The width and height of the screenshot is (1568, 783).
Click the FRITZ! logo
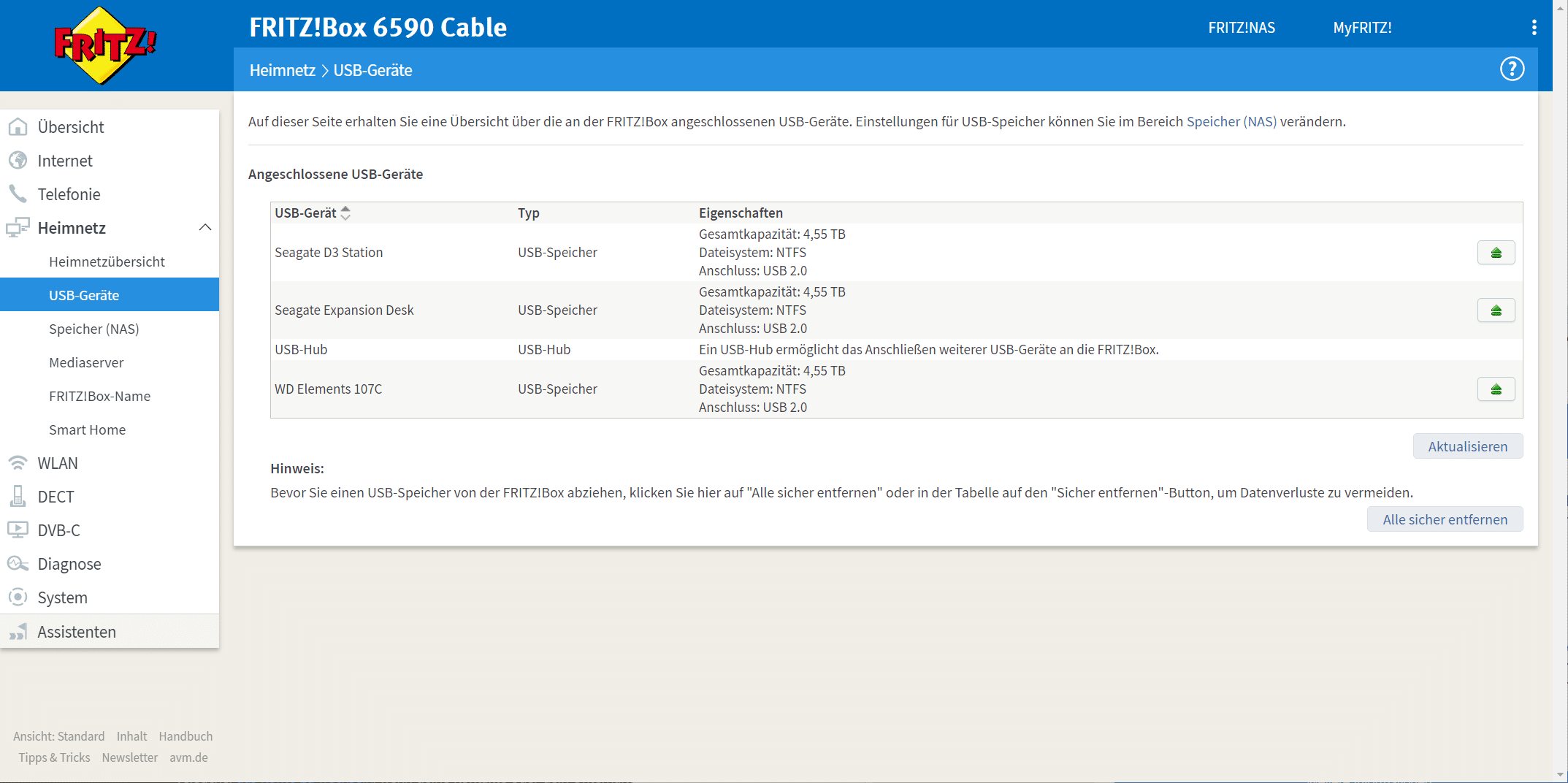click(105, 45)
